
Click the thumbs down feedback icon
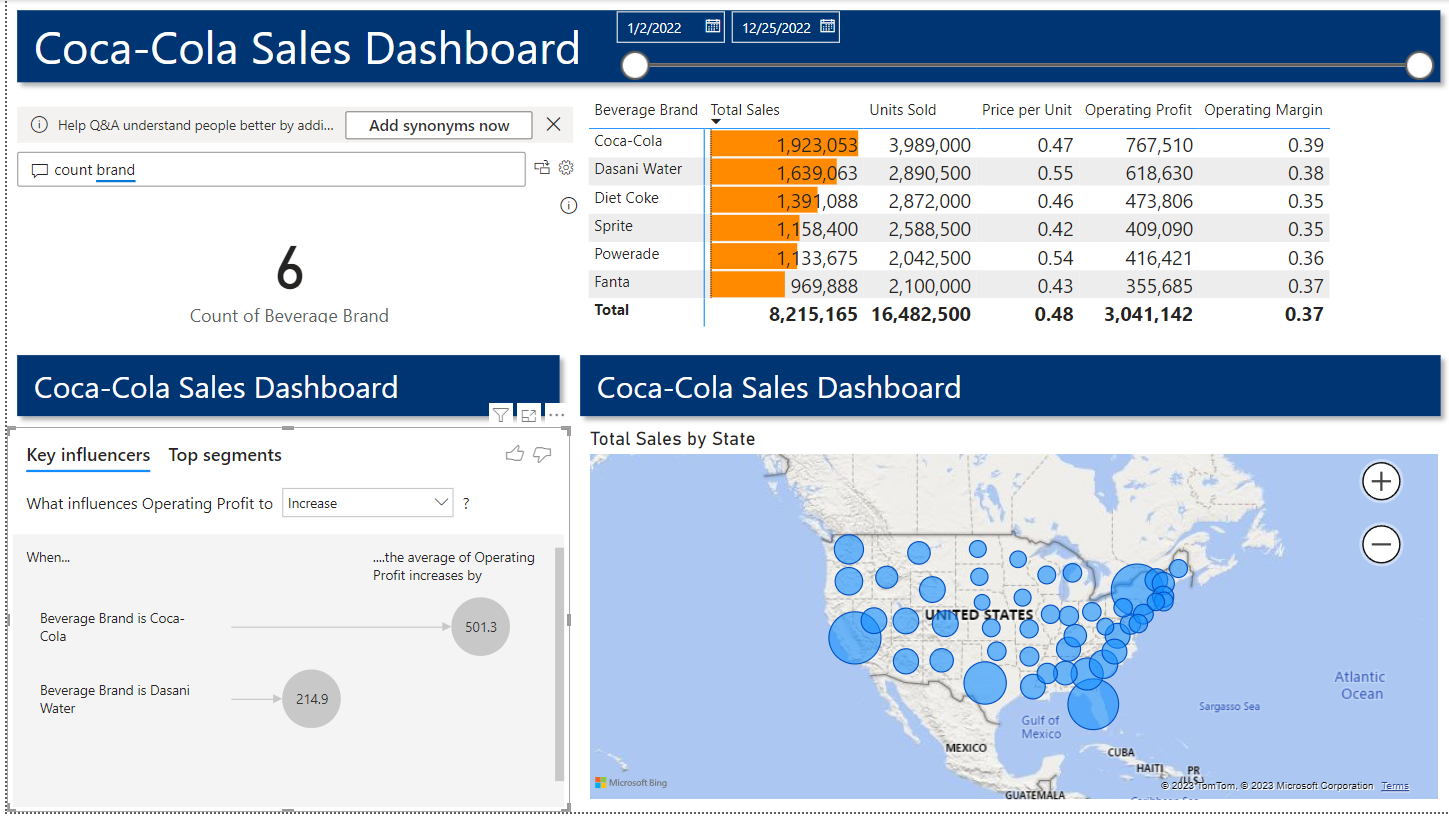(542, 455)
